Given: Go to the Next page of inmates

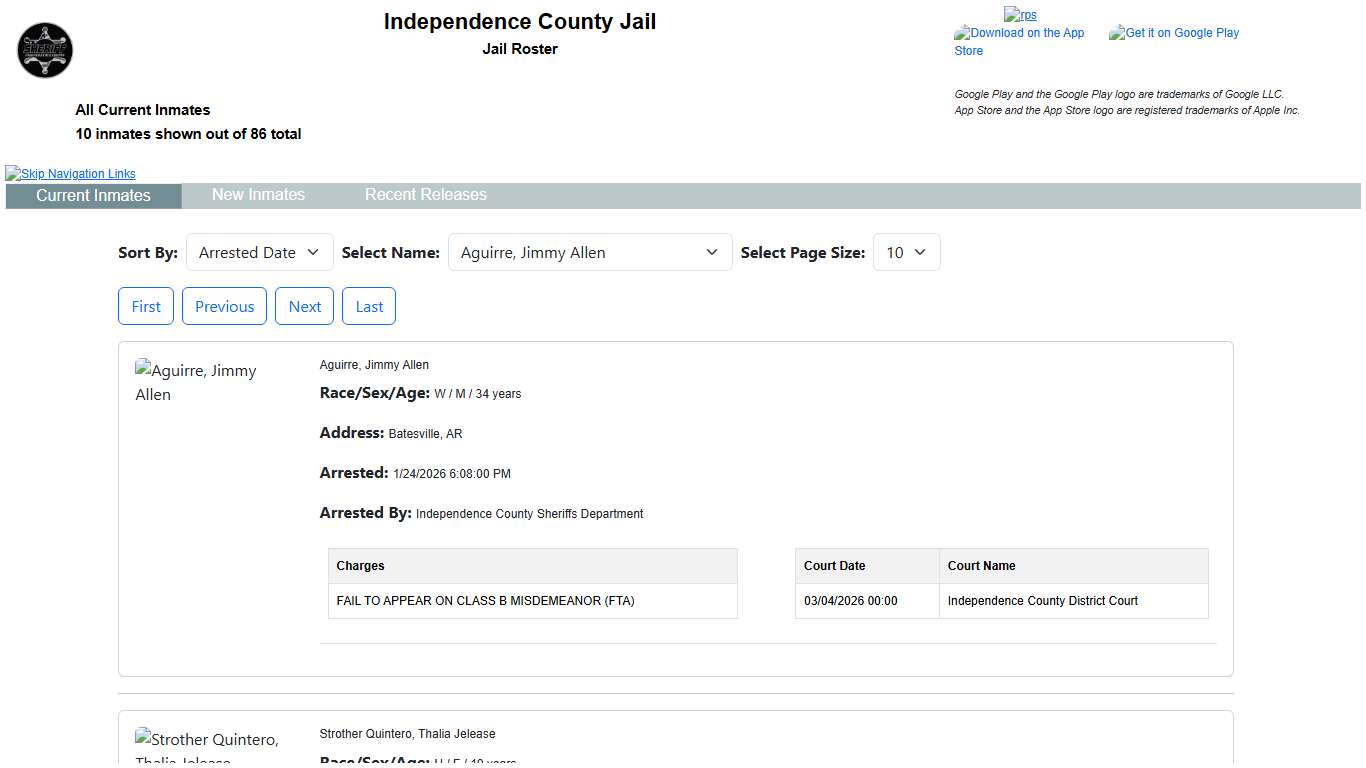Looking at the screenshot, I should 304,307.
